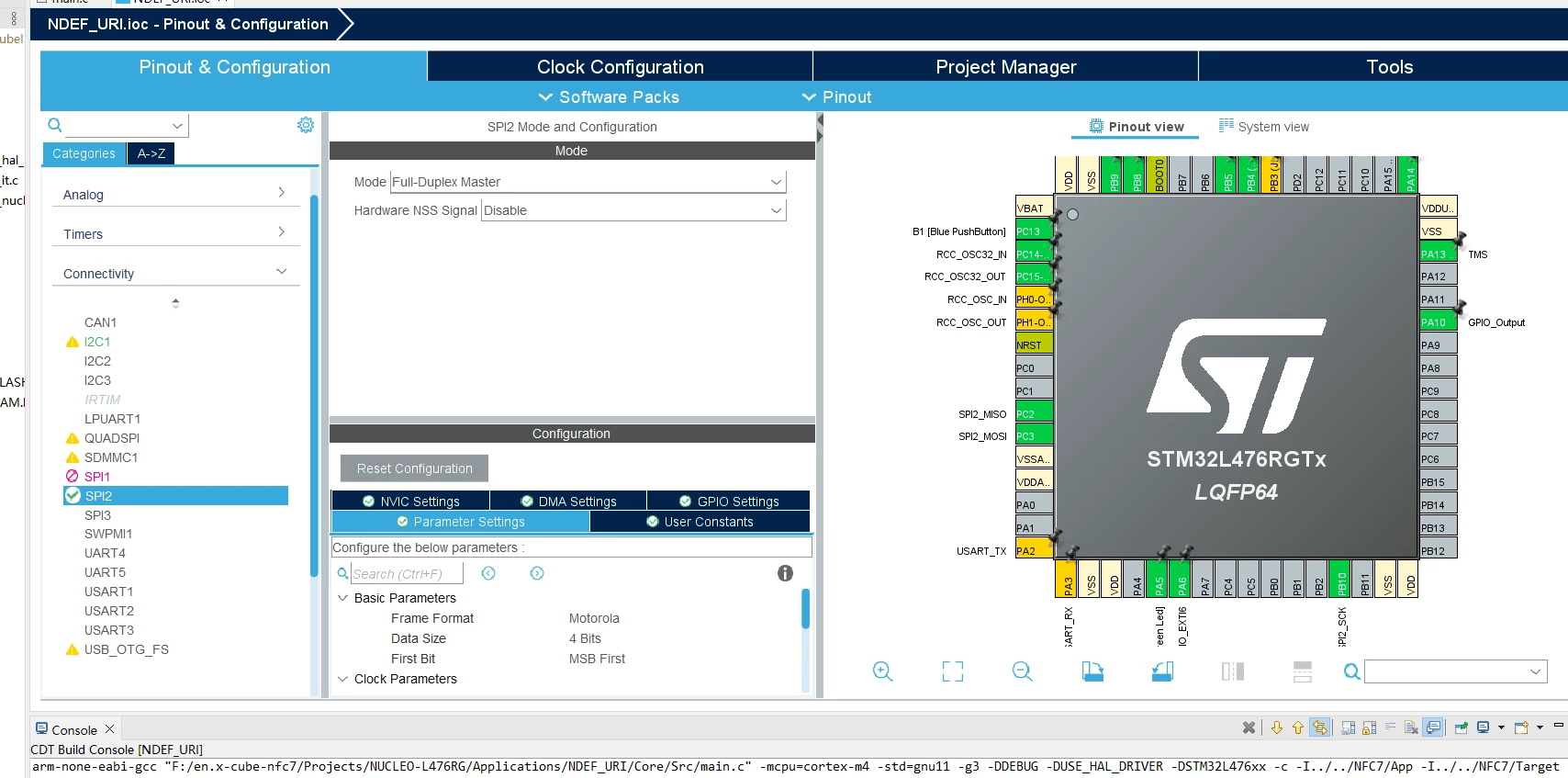1568x778 pixels.
Task: Go to previous parameter search result
Action: (488, 573)
